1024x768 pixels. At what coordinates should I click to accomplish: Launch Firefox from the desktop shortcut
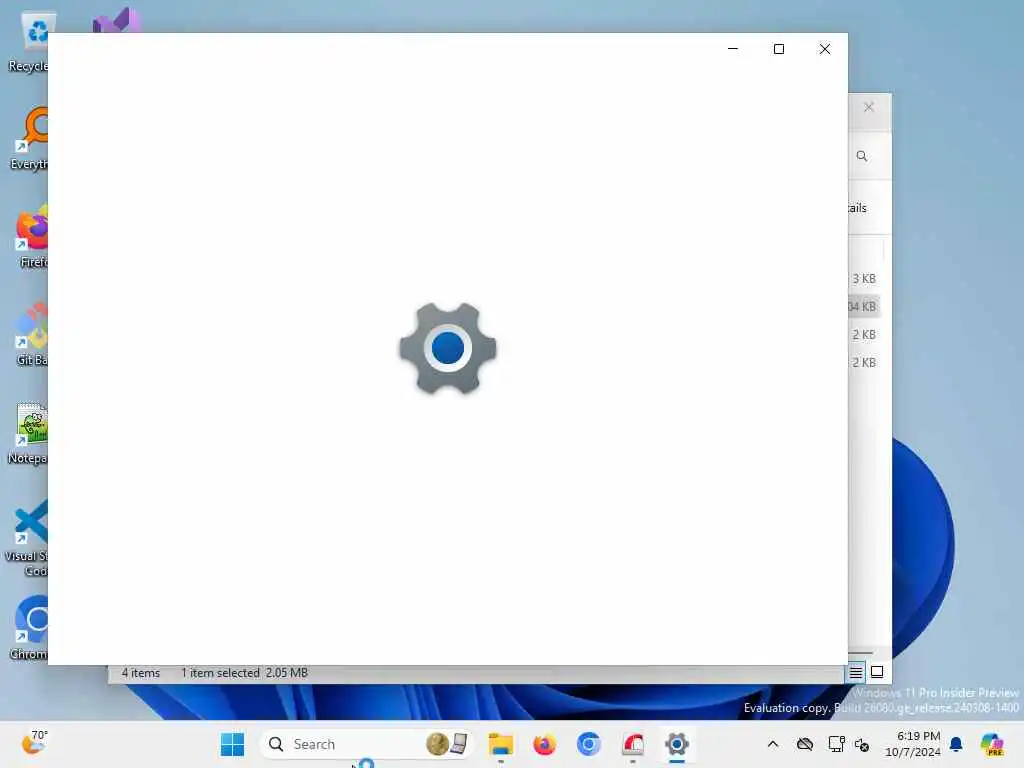31,236
